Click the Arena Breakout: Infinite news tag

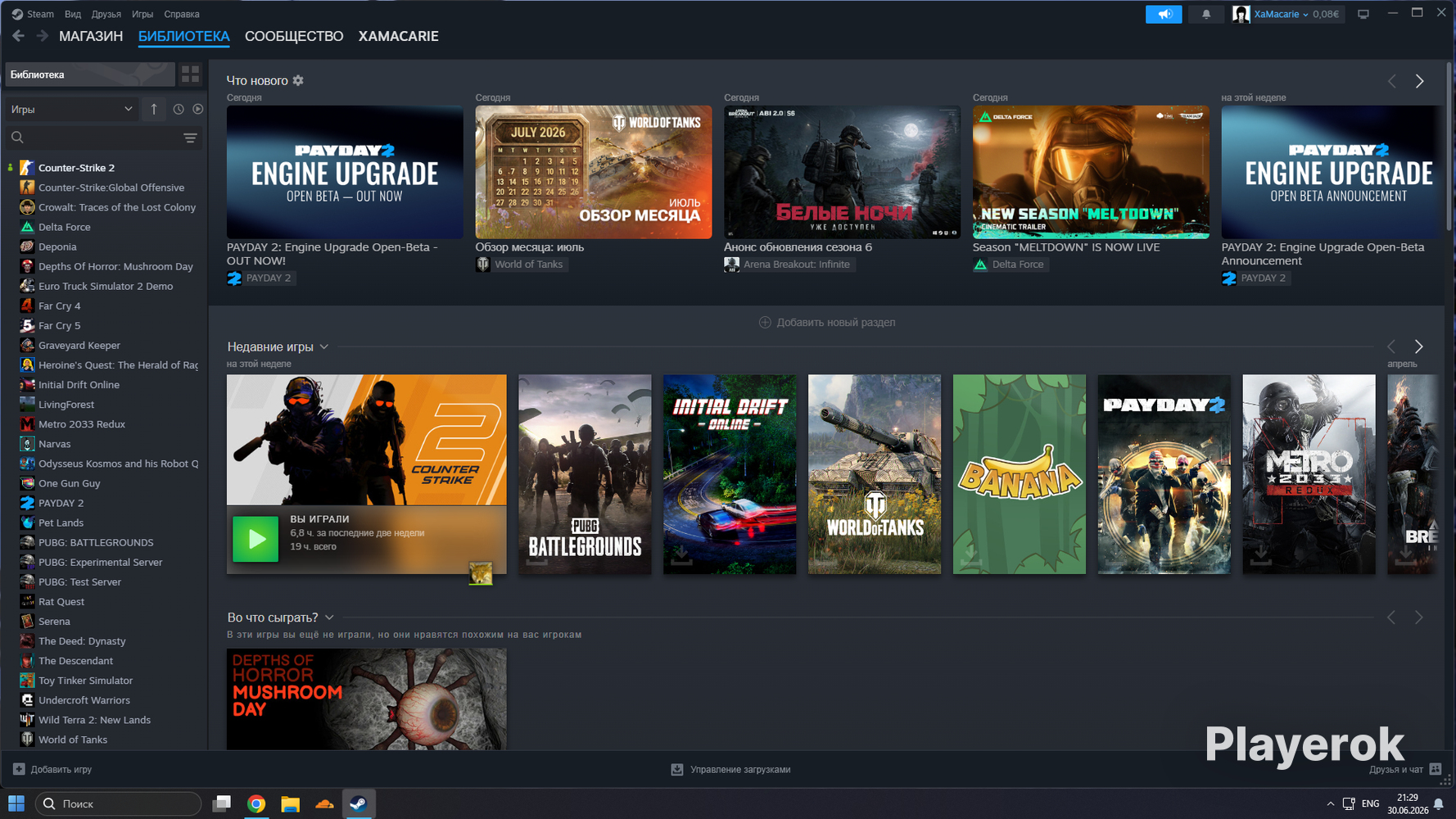click(x=789, y=265)
